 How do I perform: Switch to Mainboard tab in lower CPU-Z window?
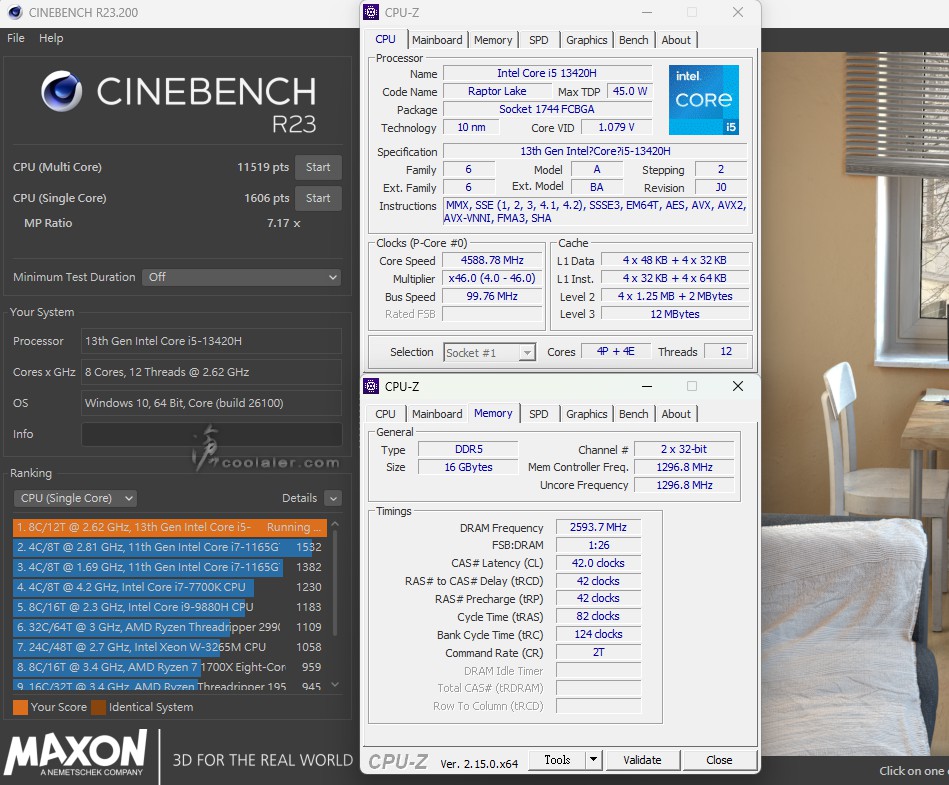pyautogui.click(x=437, y=414)
